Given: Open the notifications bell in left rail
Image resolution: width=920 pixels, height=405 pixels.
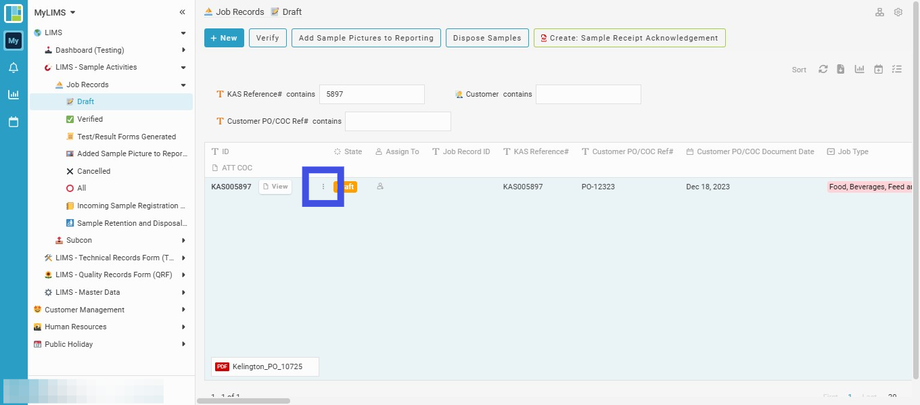Looking at the screenshot, I should tap(13, 68).
